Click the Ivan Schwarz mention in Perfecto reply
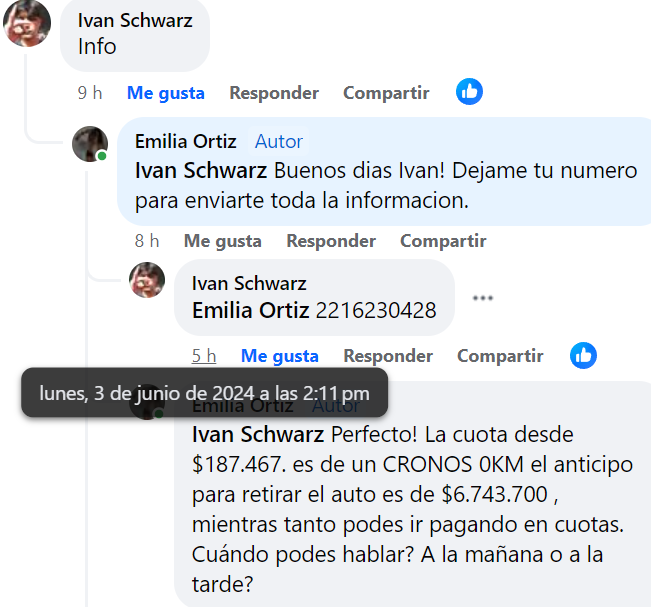 point(258,435)
